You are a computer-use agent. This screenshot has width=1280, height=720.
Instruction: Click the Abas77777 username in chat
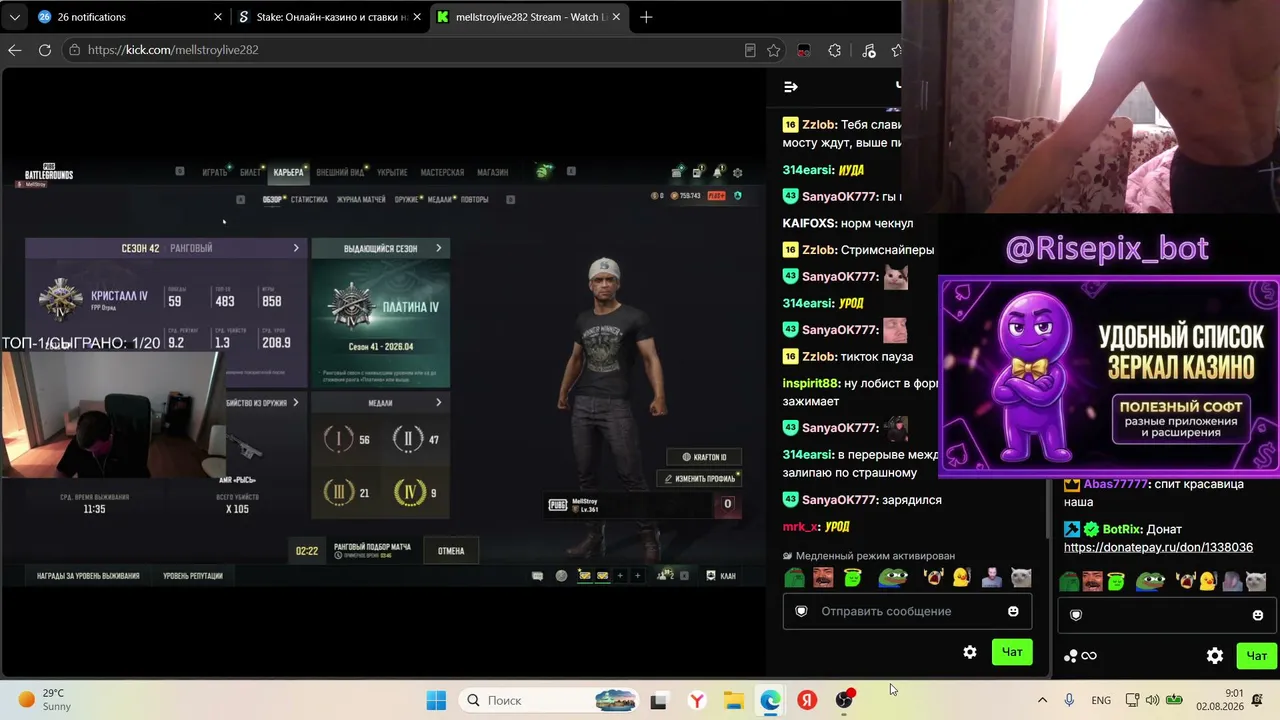[1116, 484]
